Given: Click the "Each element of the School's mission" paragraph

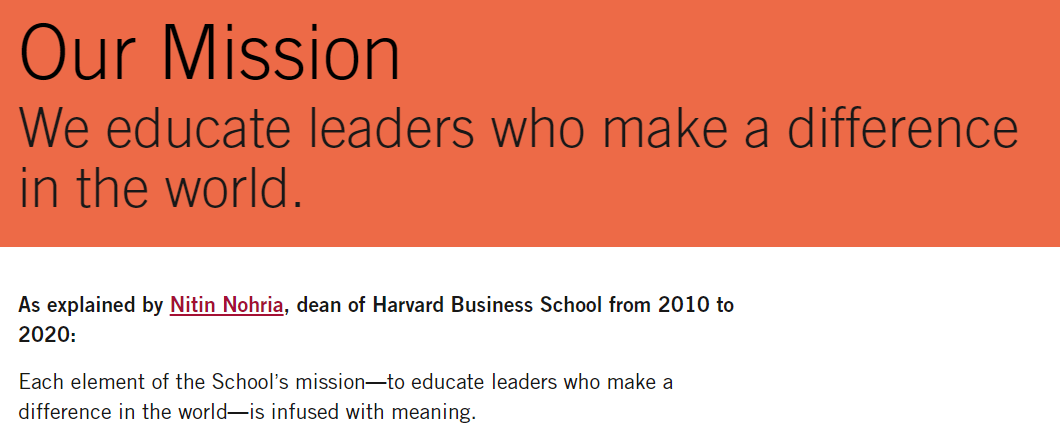Looking at the screenshot, I should click(345, 397).
